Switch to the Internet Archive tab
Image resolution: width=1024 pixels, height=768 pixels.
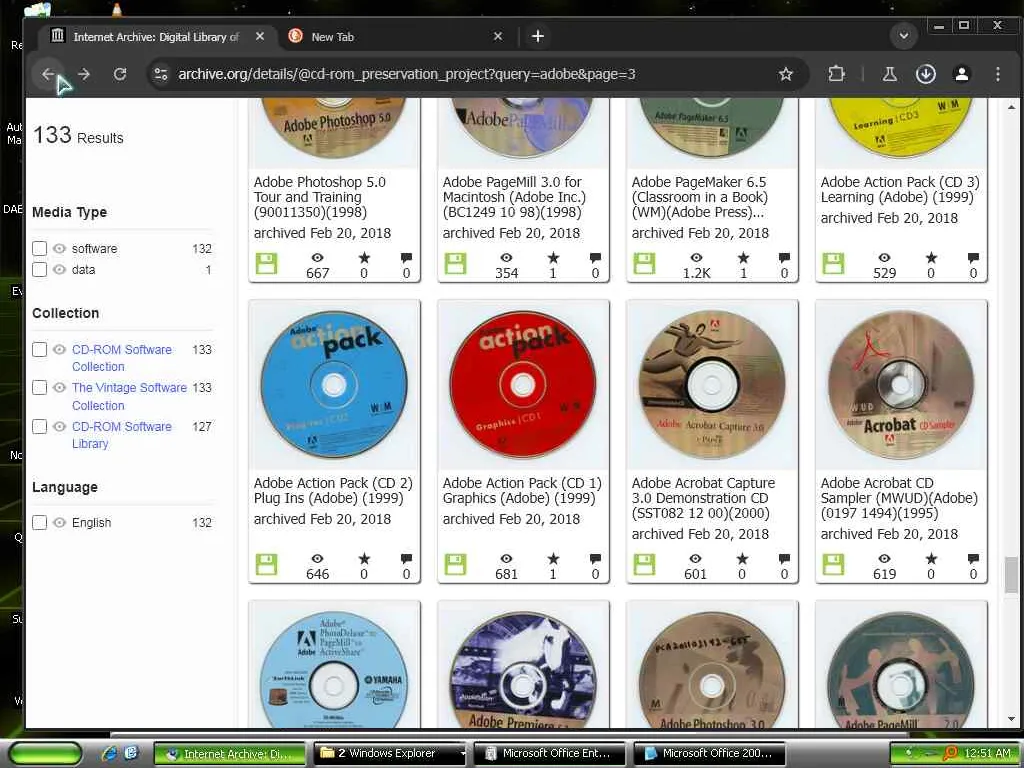(x=153, y=37)
